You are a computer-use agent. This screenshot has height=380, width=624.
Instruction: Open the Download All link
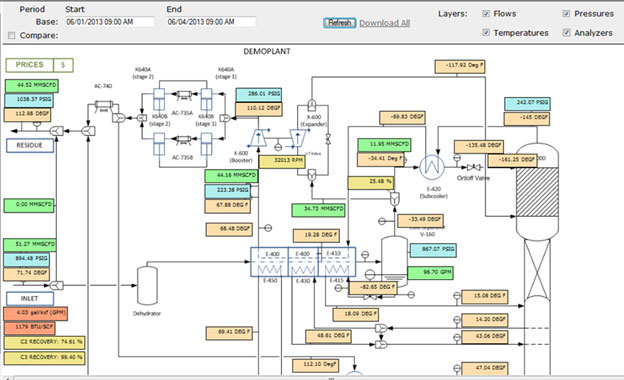(x=384, y=23)
